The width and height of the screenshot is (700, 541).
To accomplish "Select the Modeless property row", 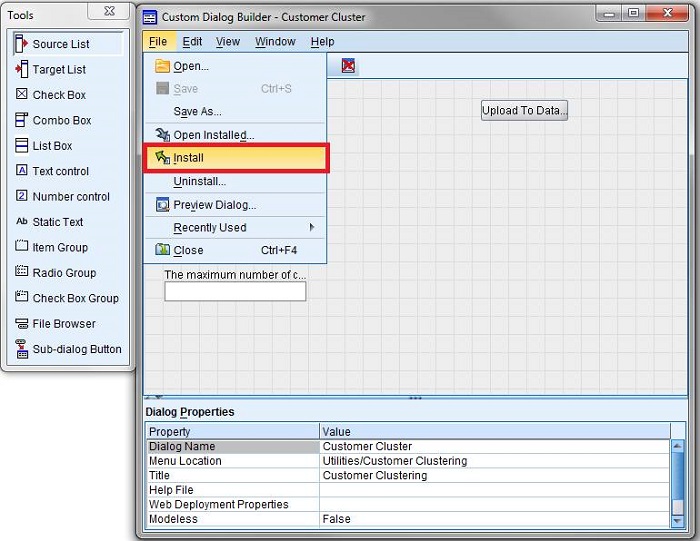I will 408,519.
